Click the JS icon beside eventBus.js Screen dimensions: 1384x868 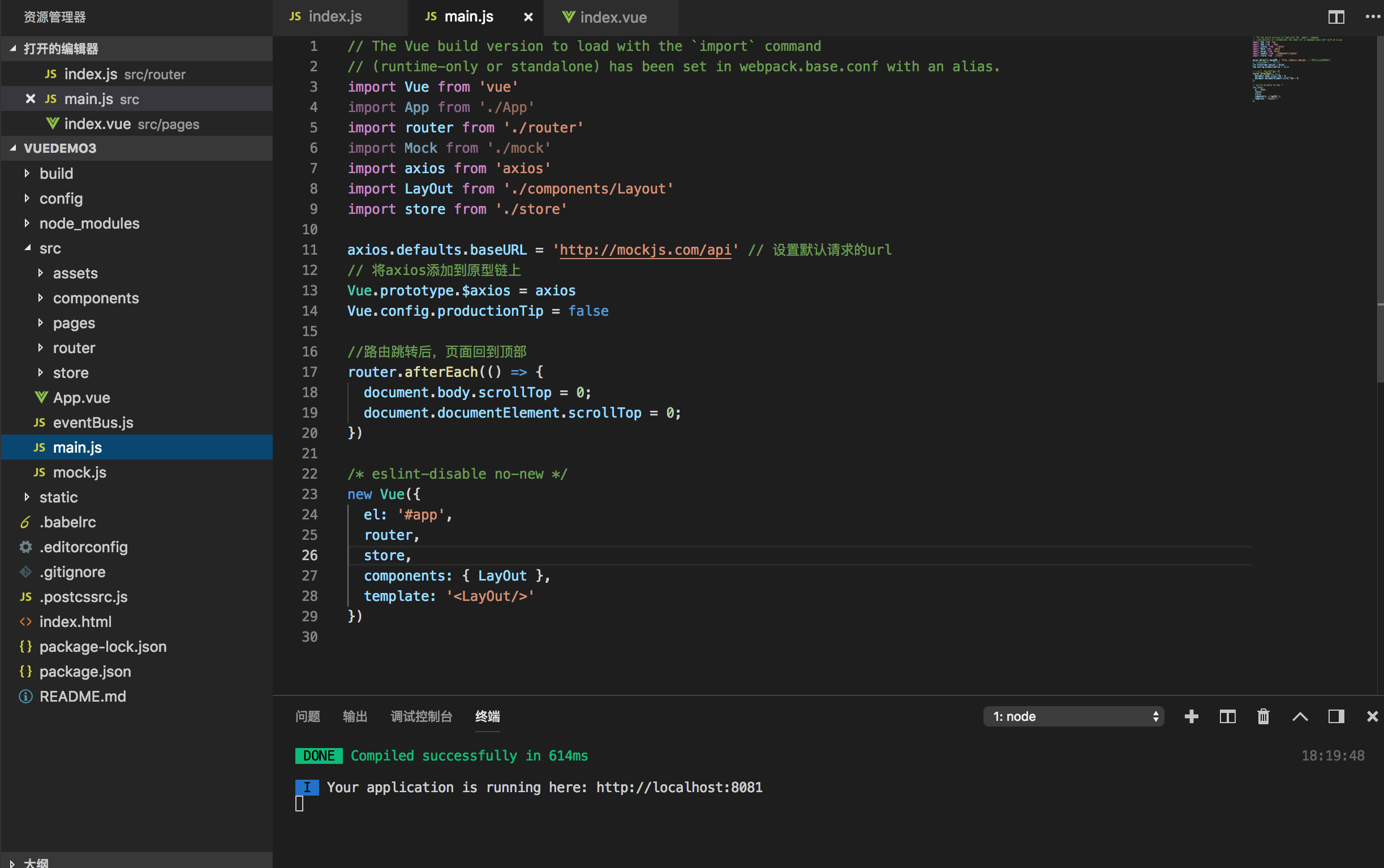pos(39,423)
